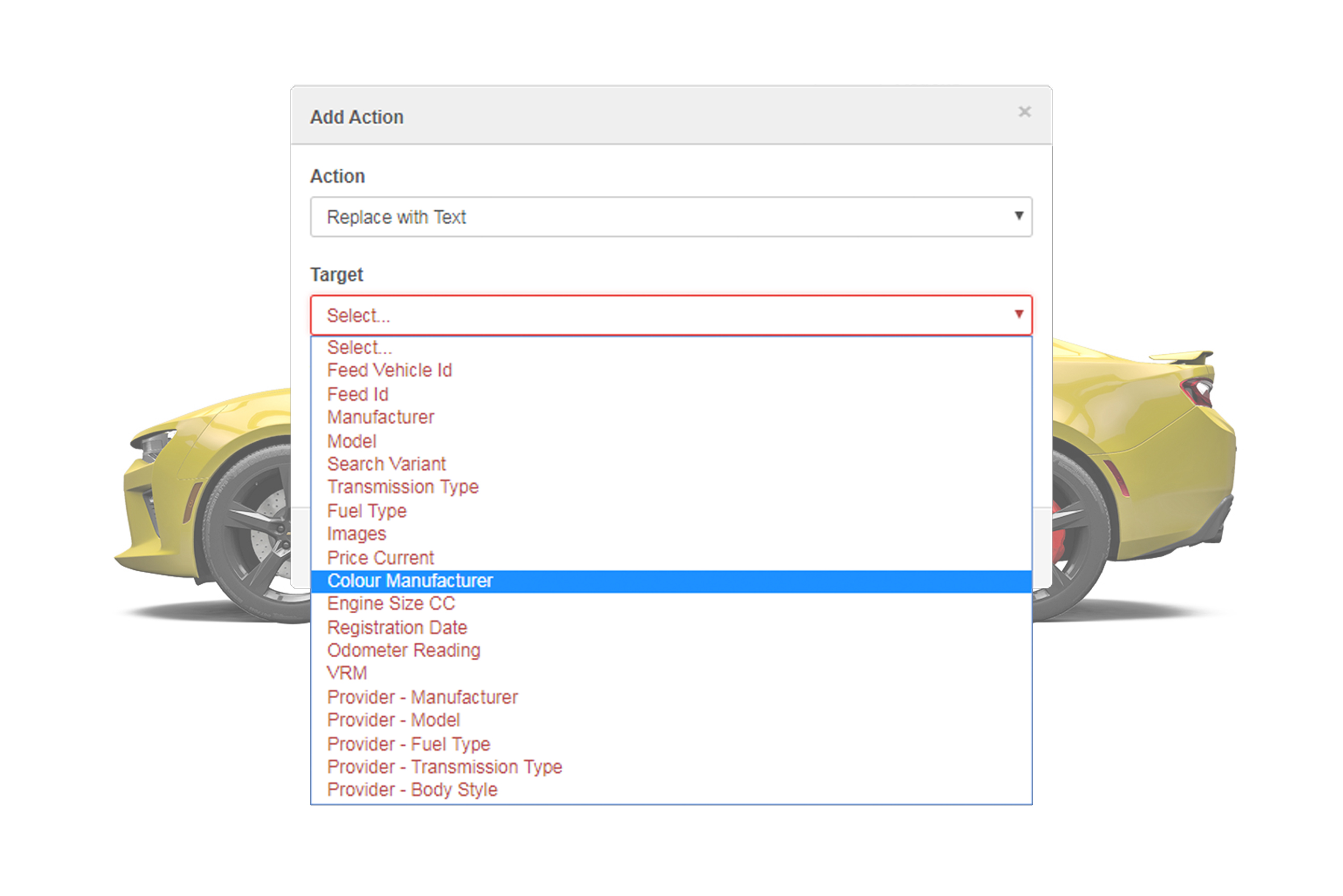Image resolution: width=1343 pixels, height=896 pixels.
Task: Select Fuel Type option
Action: tap(671, 511)
